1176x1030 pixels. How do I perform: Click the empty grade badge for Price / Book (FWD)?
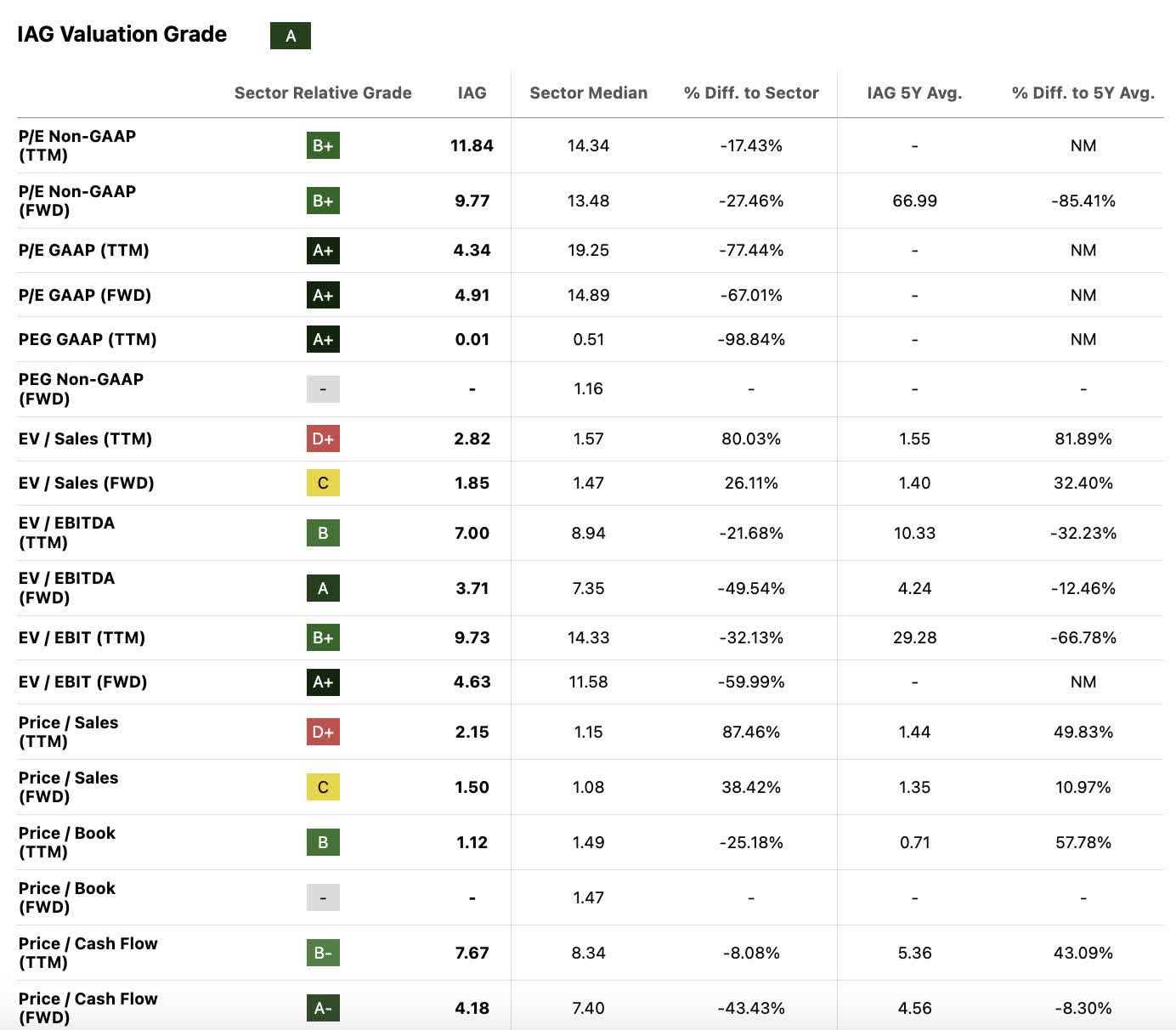pos(323,897)
